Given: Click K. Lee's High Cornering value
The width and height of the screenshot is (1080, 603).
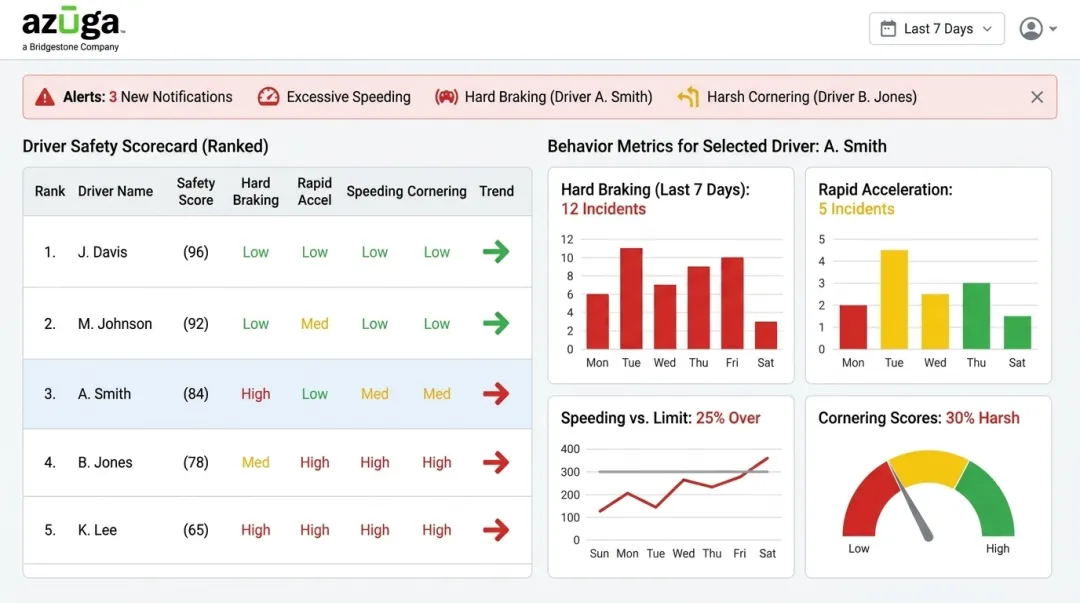Looking at the screenshot, I should (x=437, y=530).
